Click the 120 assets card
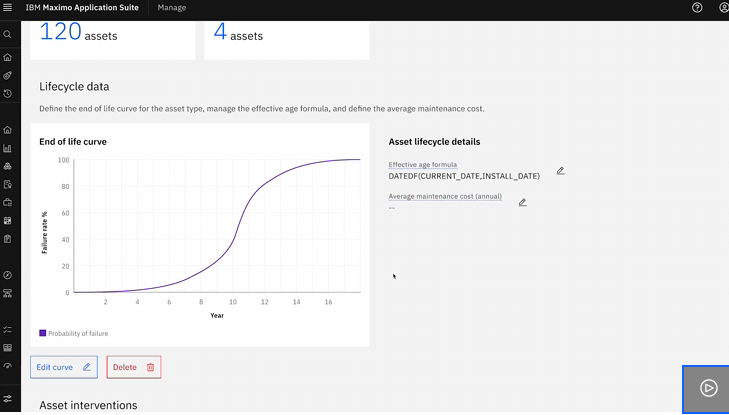This screenshot has height=415, width=729. click(x=113, y=40)
